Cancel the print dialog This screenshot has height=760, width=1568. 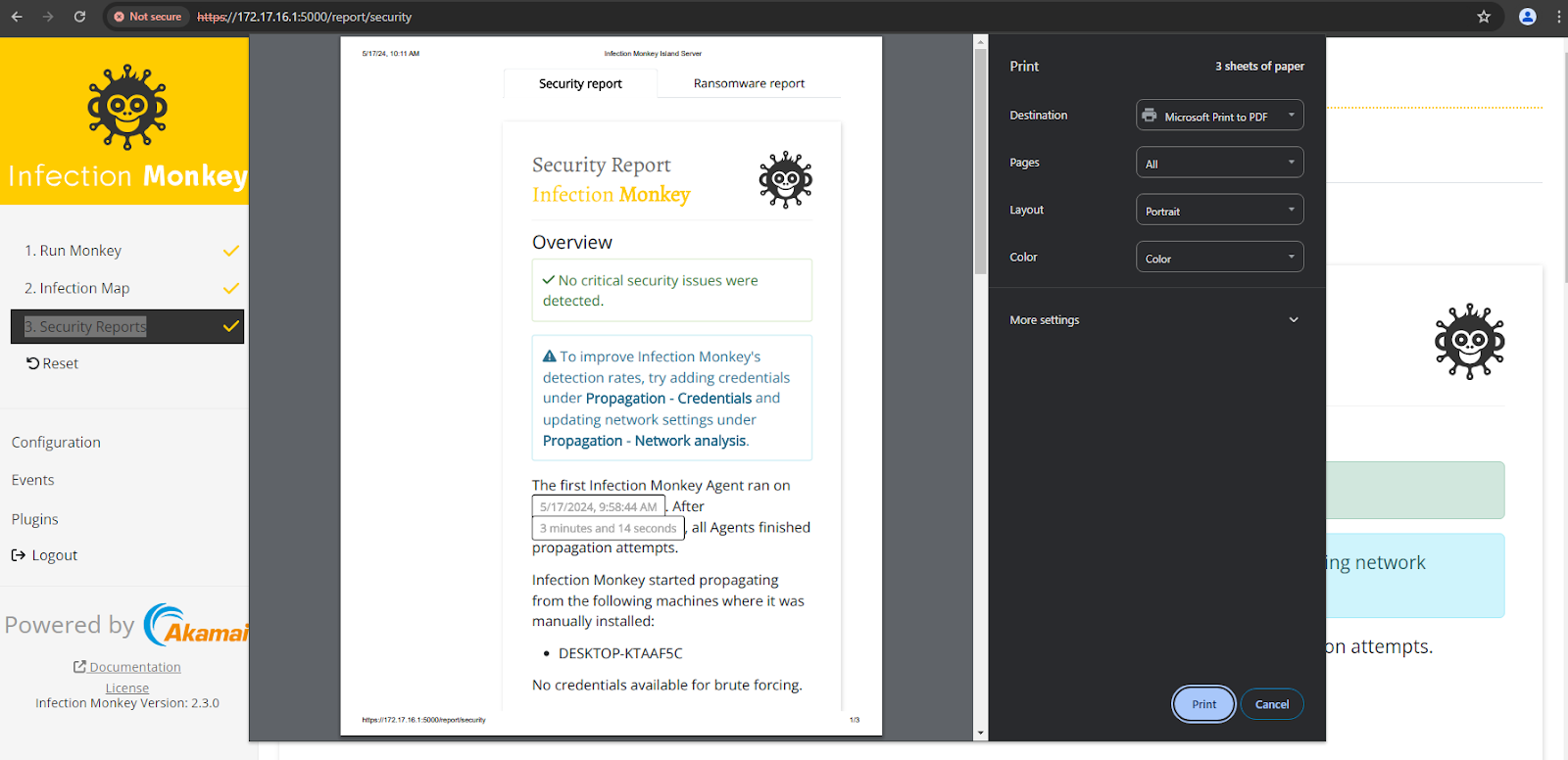[x=1272, y=704]
